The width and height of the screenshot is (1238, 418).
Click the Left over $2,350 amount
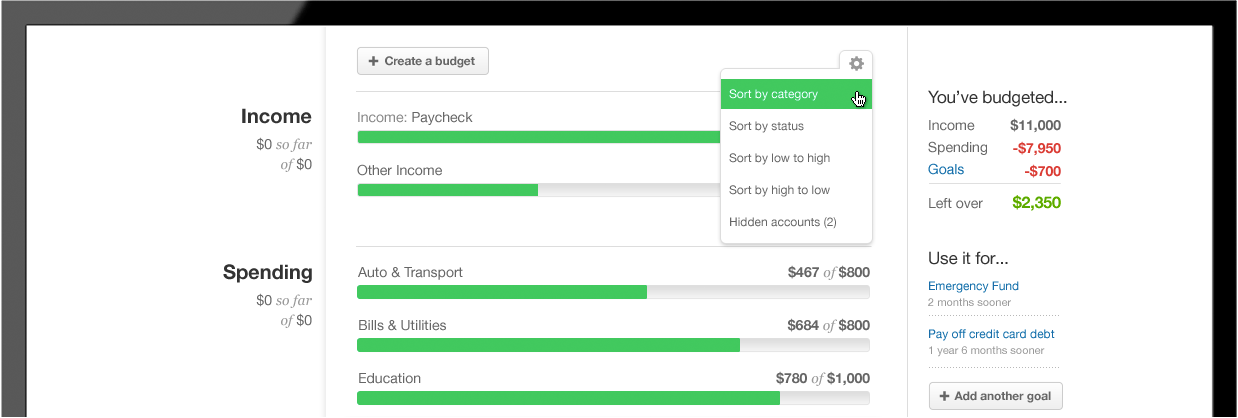1036,203
